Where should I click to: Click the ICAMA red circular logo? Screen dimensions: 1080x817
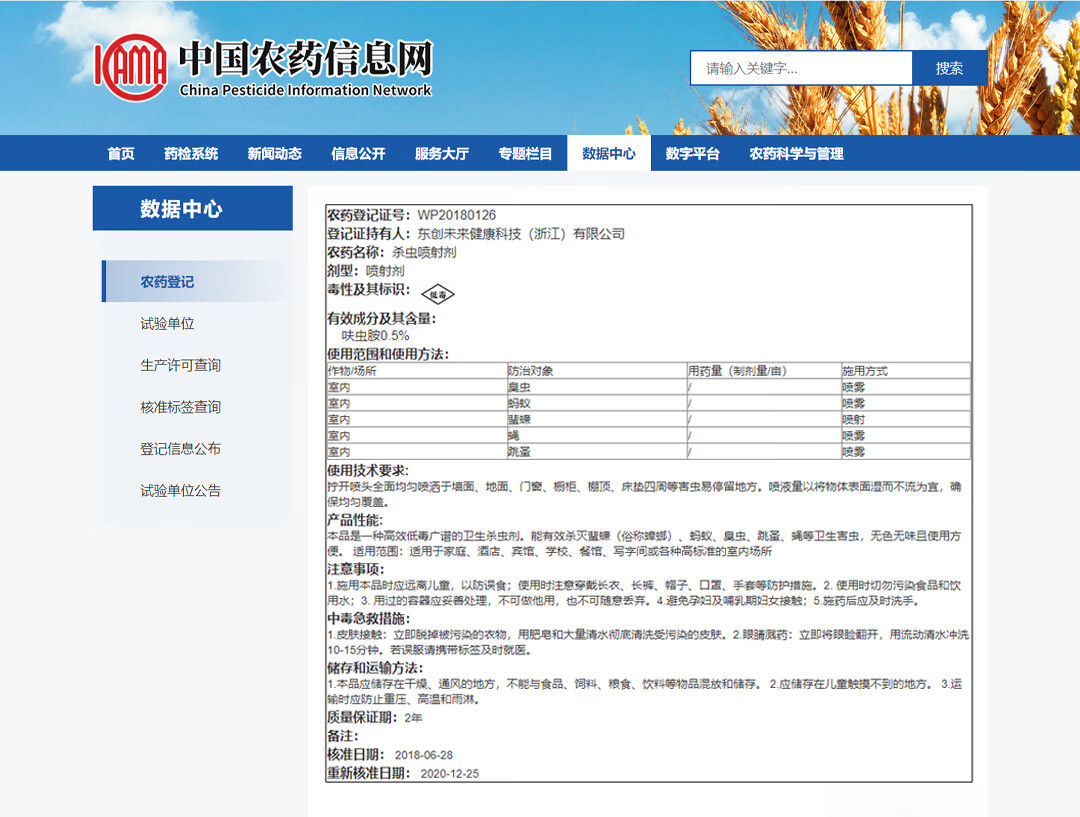(131, 67)
